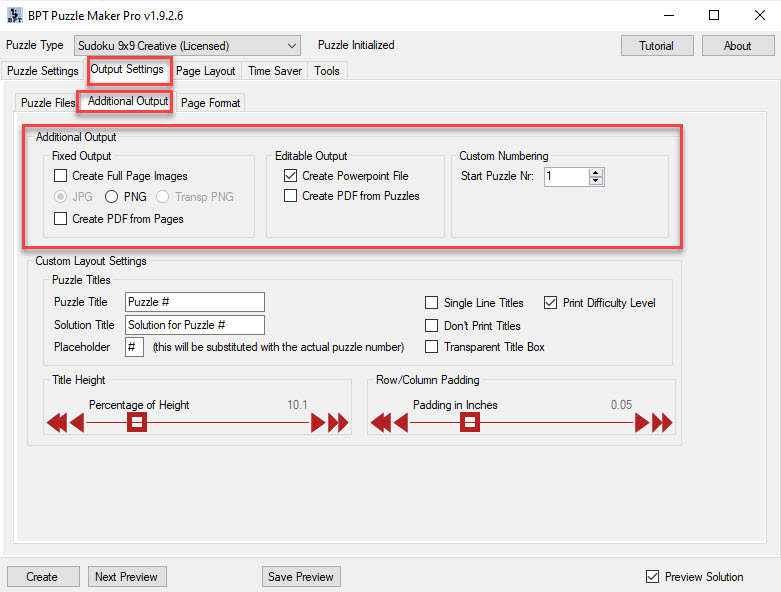The height and width of the screenshot is (592, 781).
Task: Open the Page Format sub-tab
Action: [210, 103]
